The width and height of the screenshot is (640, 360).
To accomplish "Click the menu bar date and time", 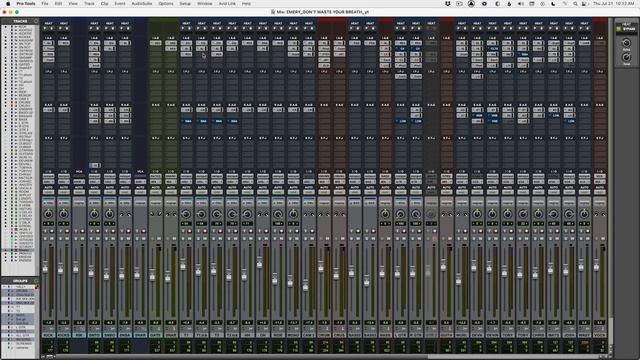I will point(614,4).
